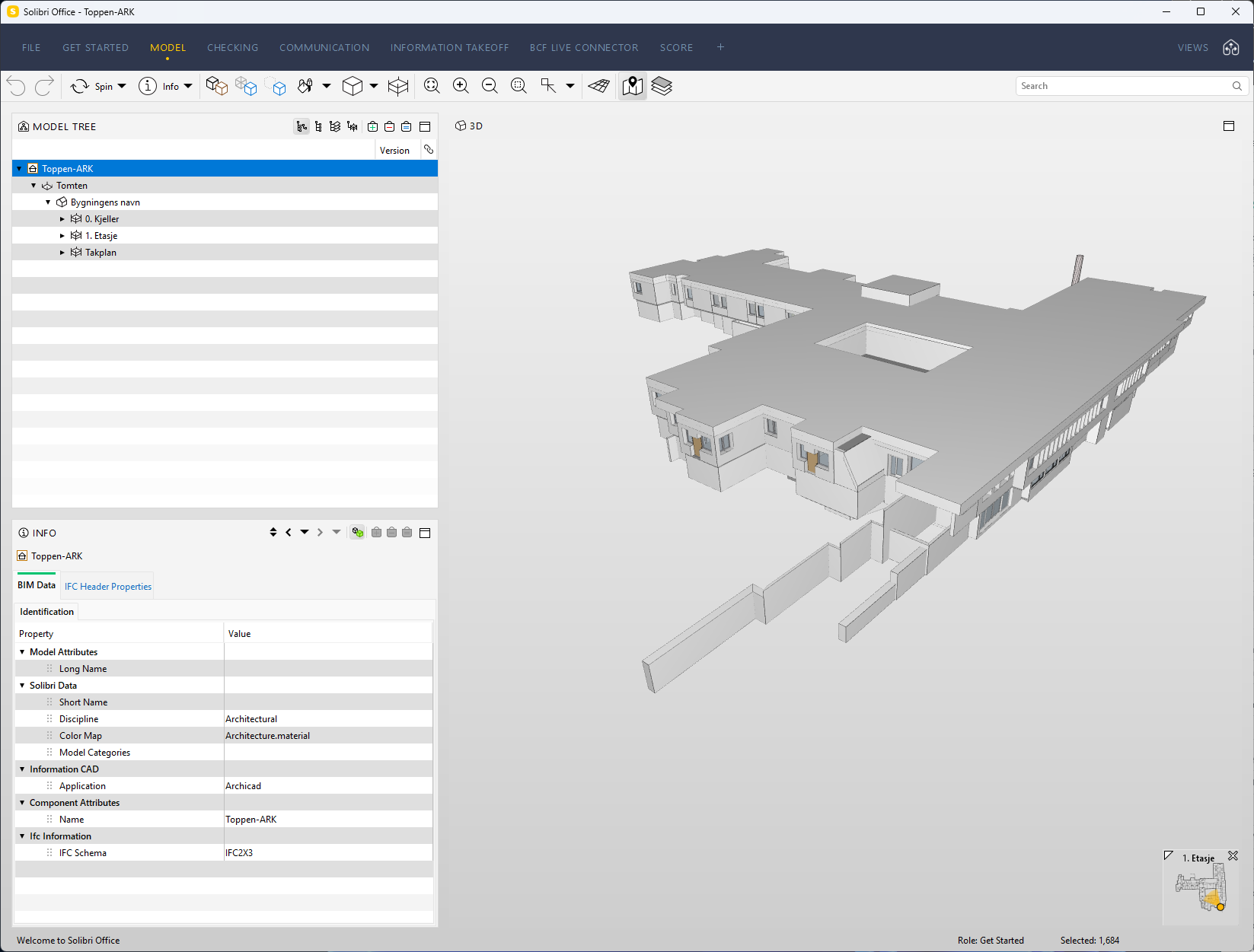Collapse the Solibri Data property group

[x=22, y=686]
